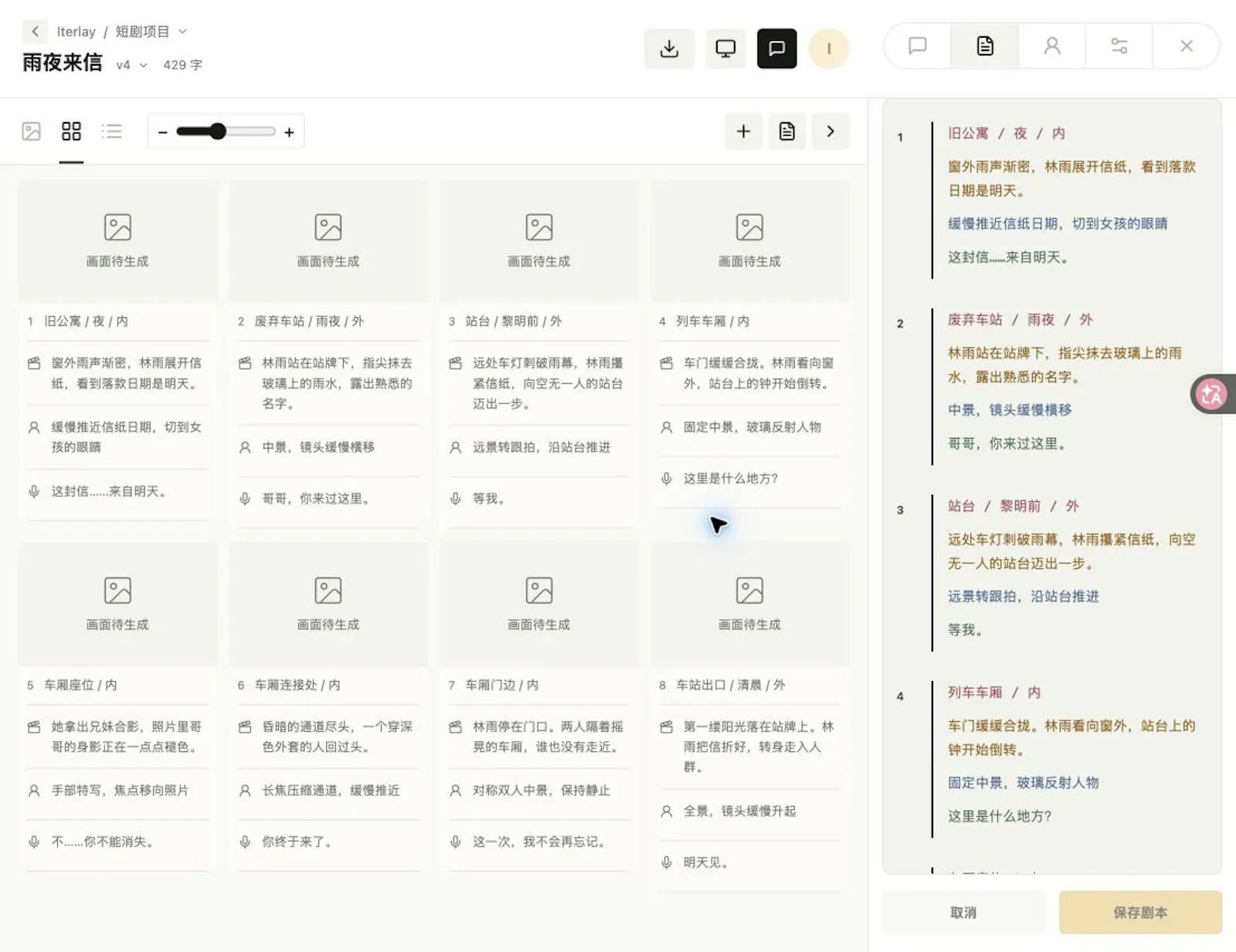Click the 保存剧本 button
Viewport: 1236px width, 952px height.
[1140, 913]
